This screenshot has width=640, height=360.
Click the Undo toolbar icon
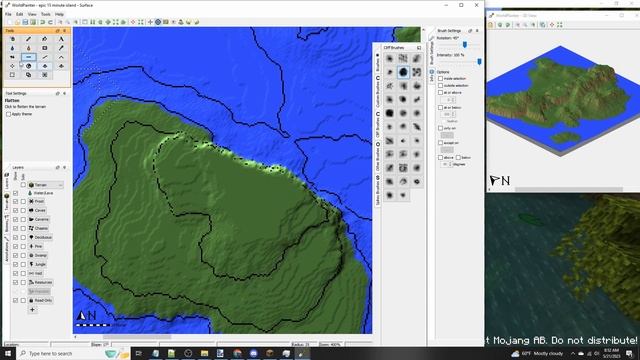pyautogui.click(x=42, y=22)
